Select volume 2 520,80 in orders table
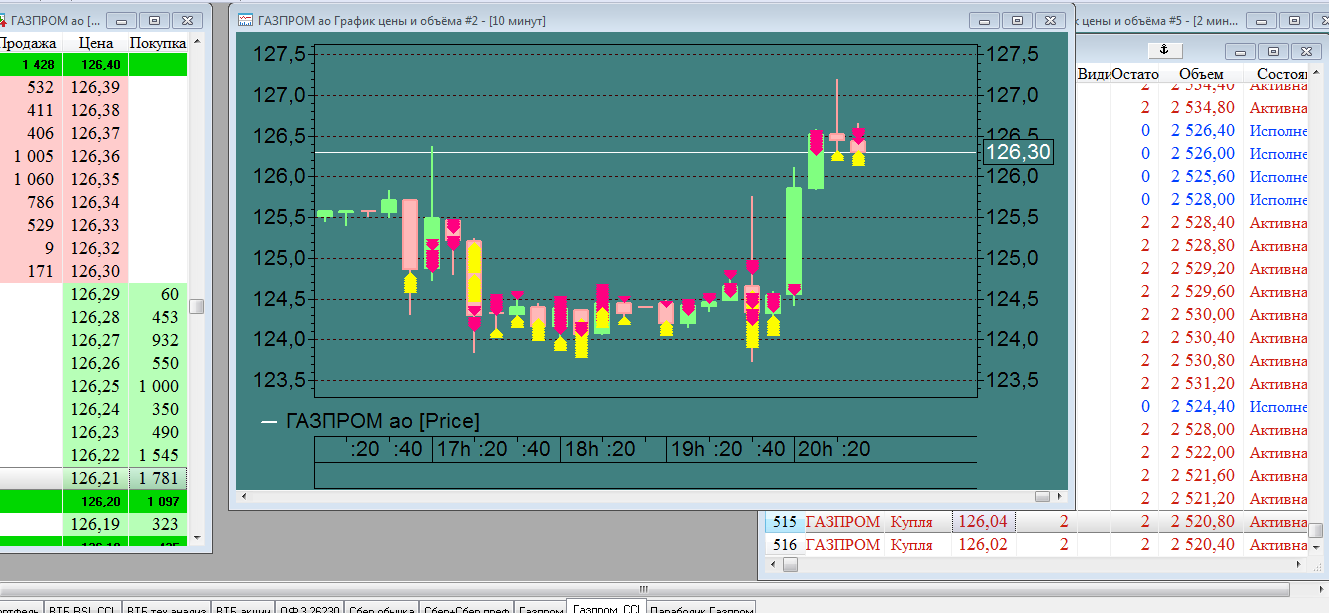The image size is (1329, 613). click(x=1201, y=522)
